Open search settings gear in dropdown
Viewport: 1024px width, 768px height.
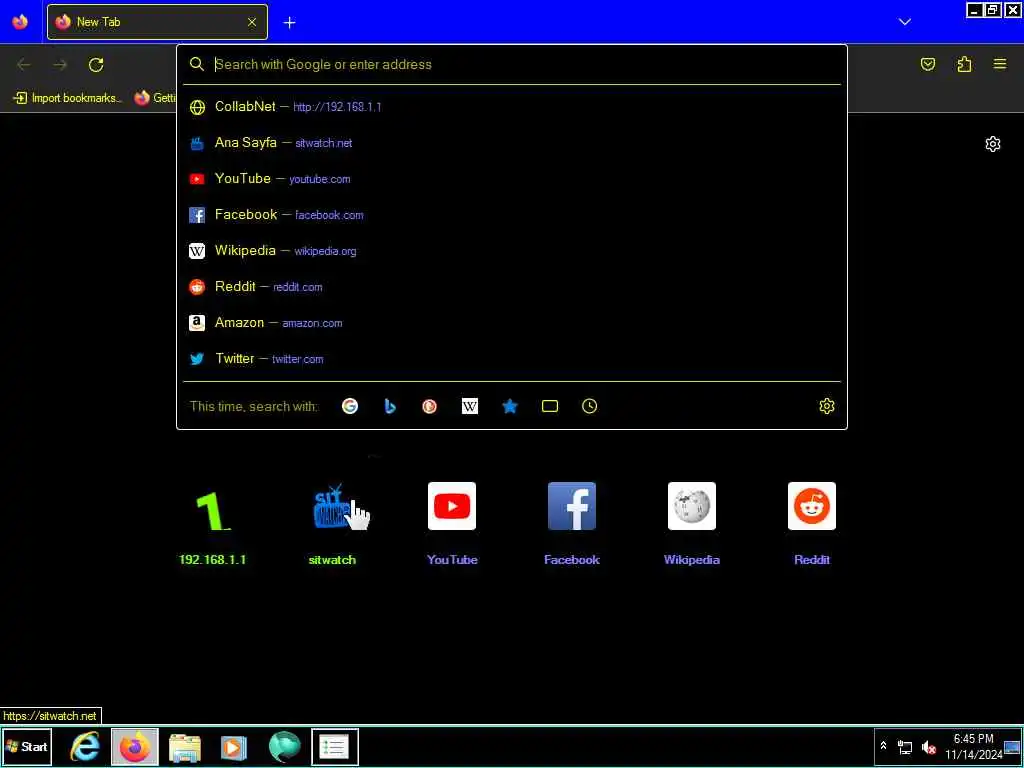pos(827,406)
